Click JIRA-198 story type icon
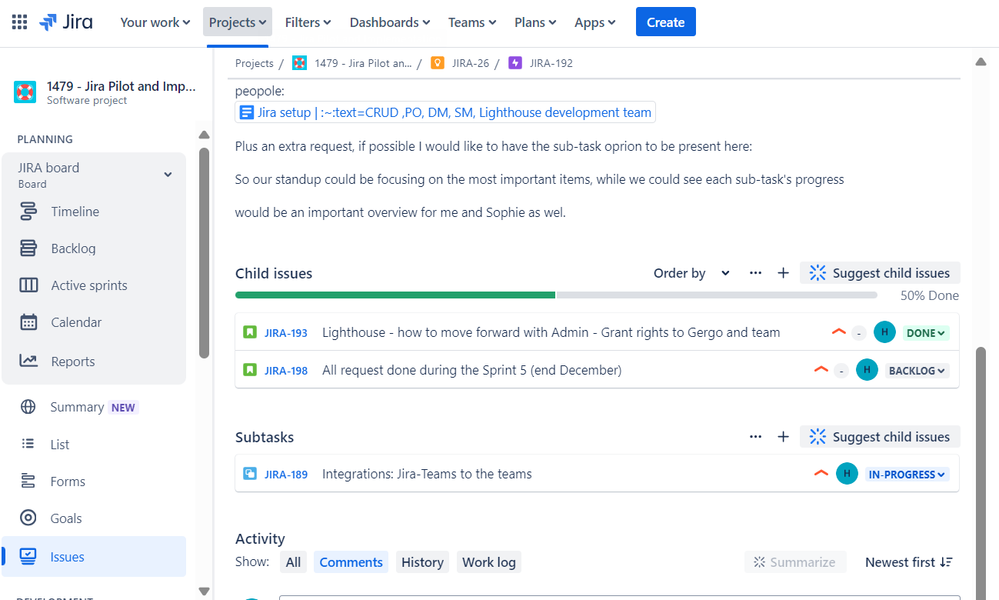 coord(250,370)
